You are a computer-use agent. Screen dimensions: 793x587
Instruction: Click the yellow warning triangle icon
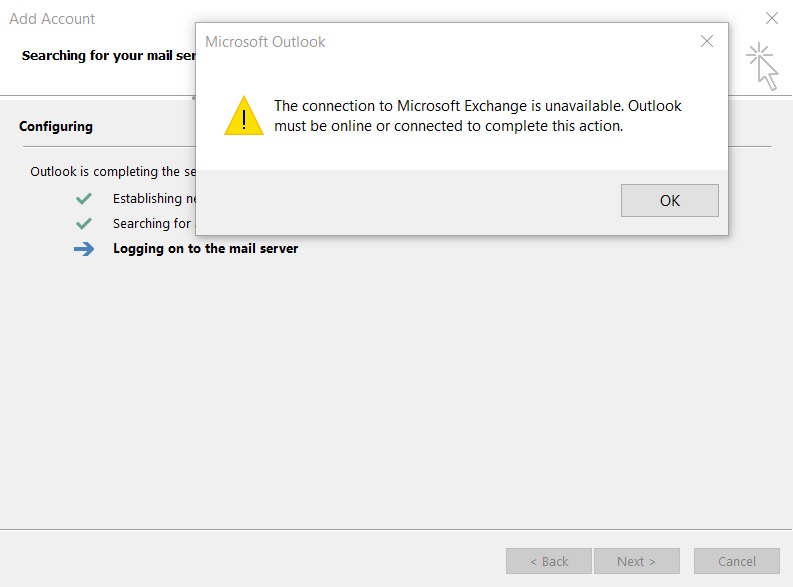pyautogui.click(x=244, y=116)
